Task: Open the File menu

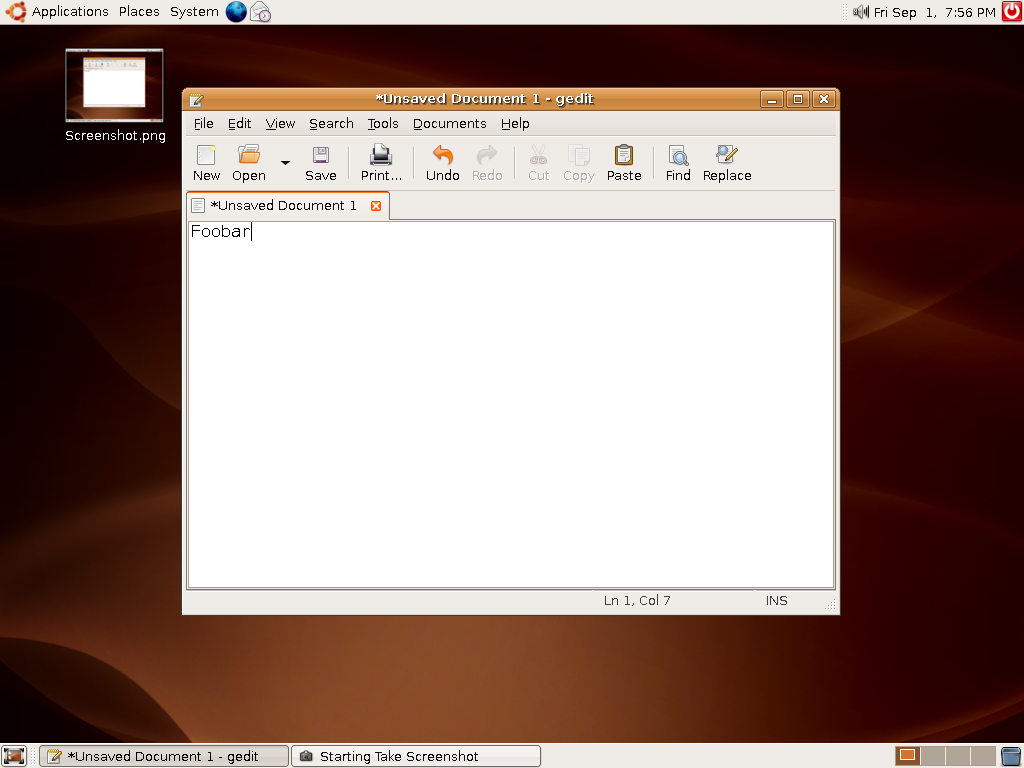Action: pos(203,124)
